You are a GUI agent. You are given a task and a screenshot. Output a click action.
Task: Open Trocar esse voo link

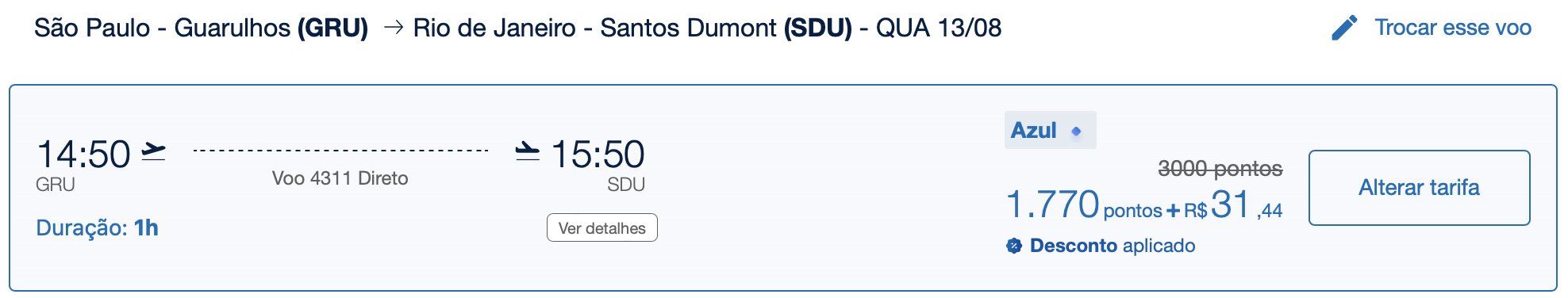pyautogui.click(x=1452, y=28)
